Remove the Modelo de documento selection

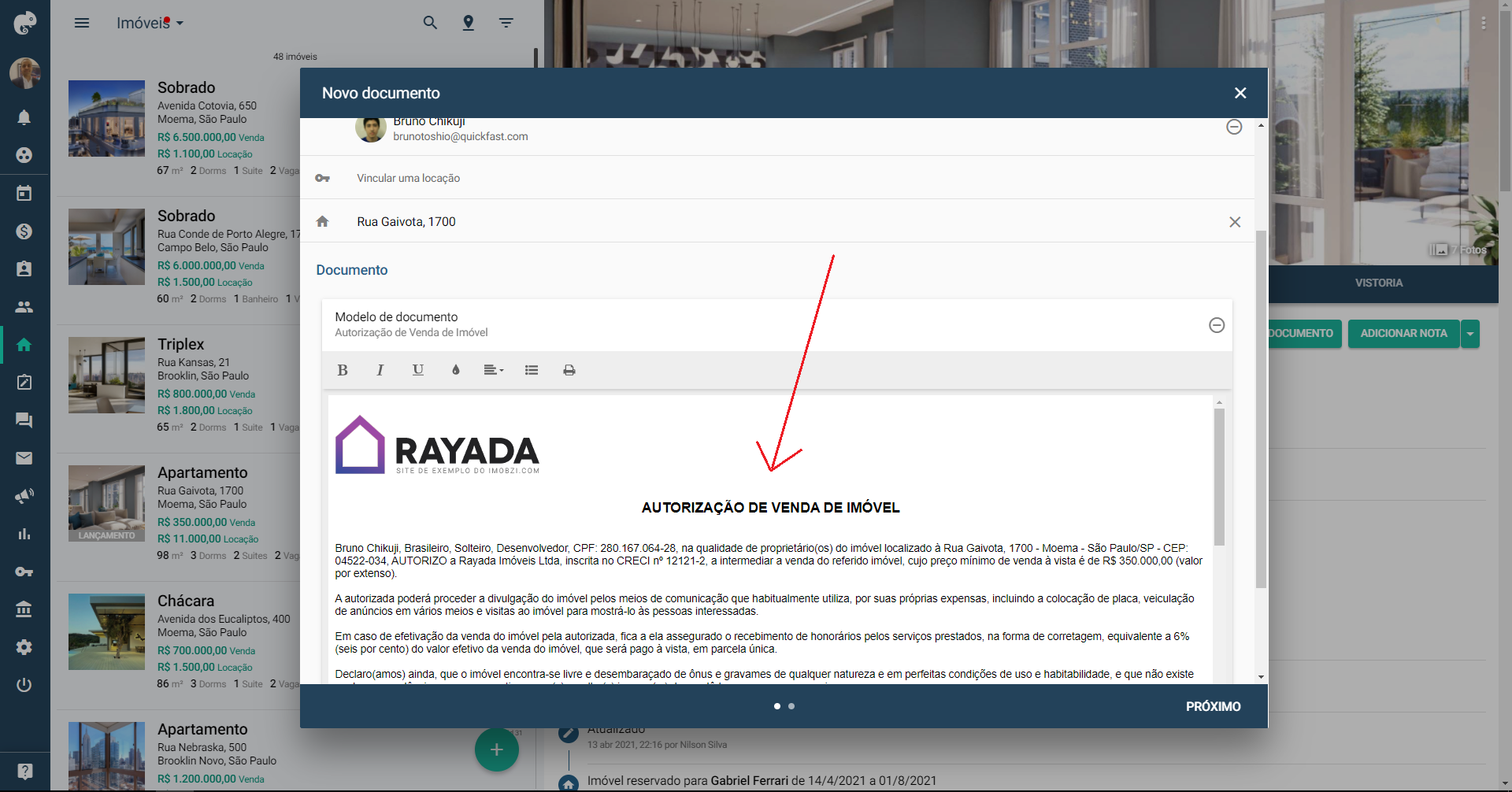1217,325
